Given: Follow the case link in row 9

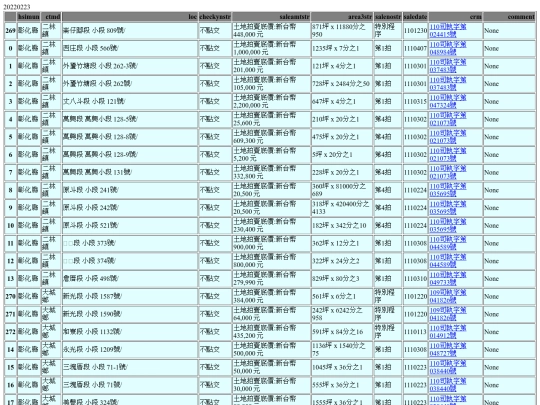Looking at the screenshot, I should [x=447, y=208].
